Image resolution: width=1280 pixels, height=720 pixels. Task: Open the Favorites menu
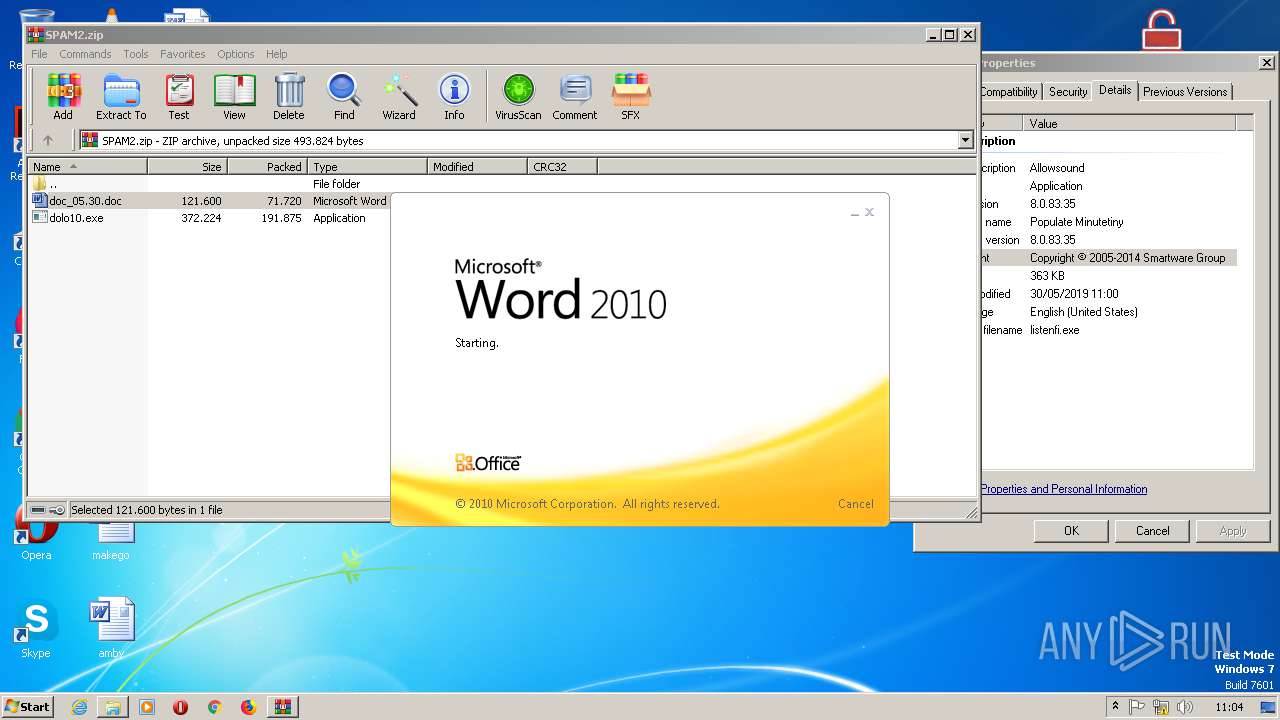[x=183, y=54]
